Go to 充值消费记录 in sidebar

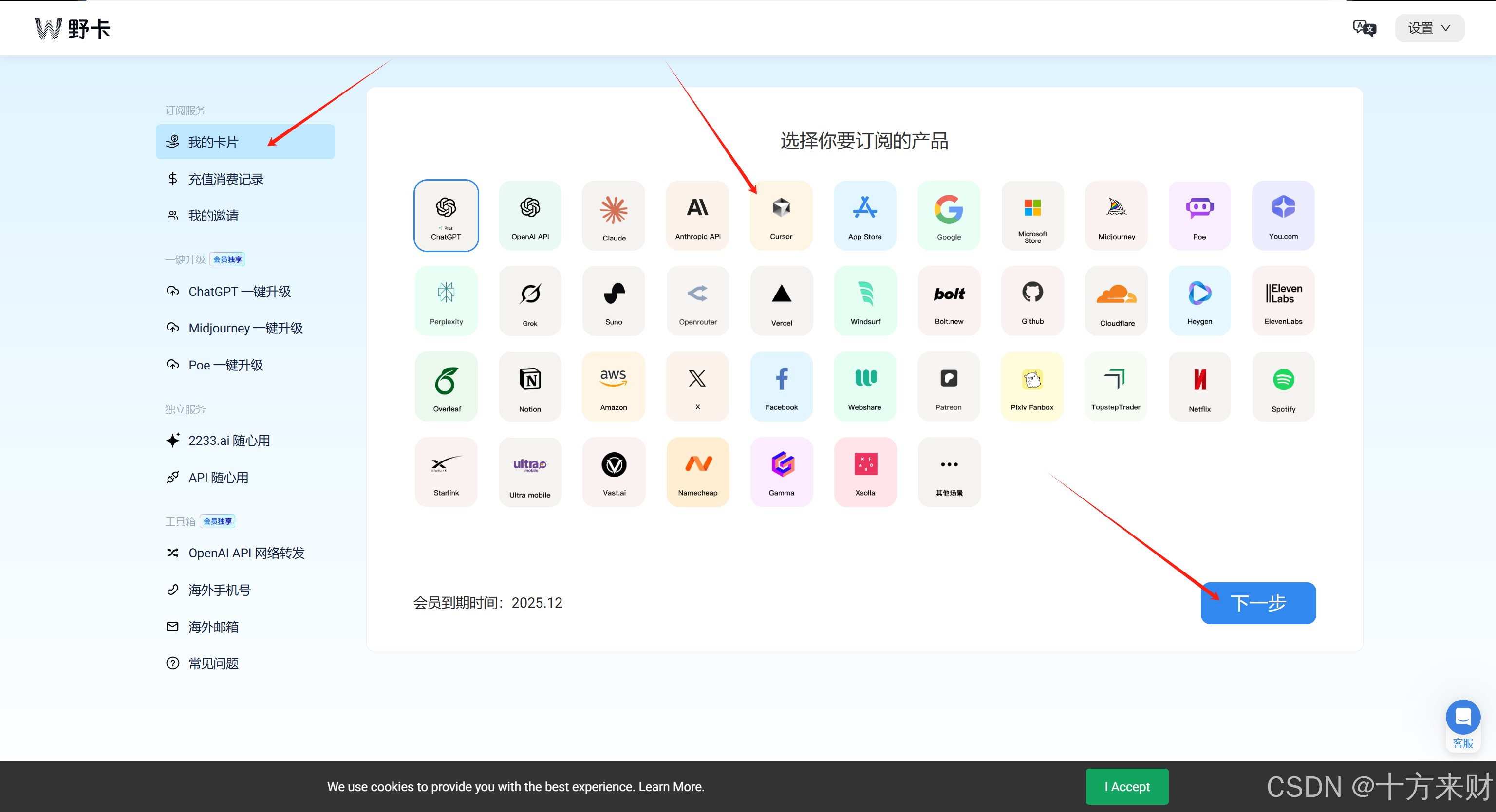coord(225,179)
